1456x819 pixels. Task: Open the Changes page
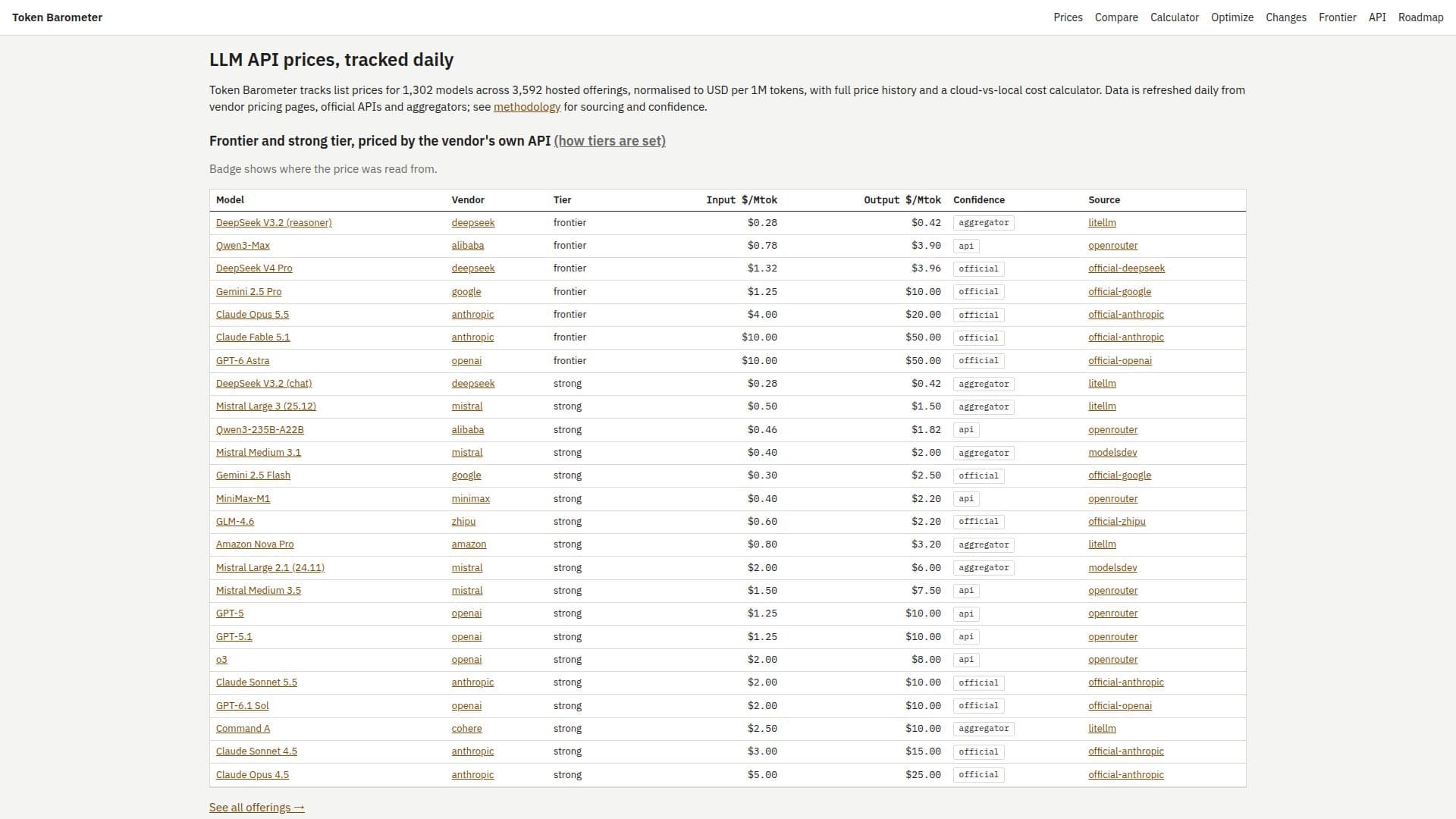(x=1286, y=17)
